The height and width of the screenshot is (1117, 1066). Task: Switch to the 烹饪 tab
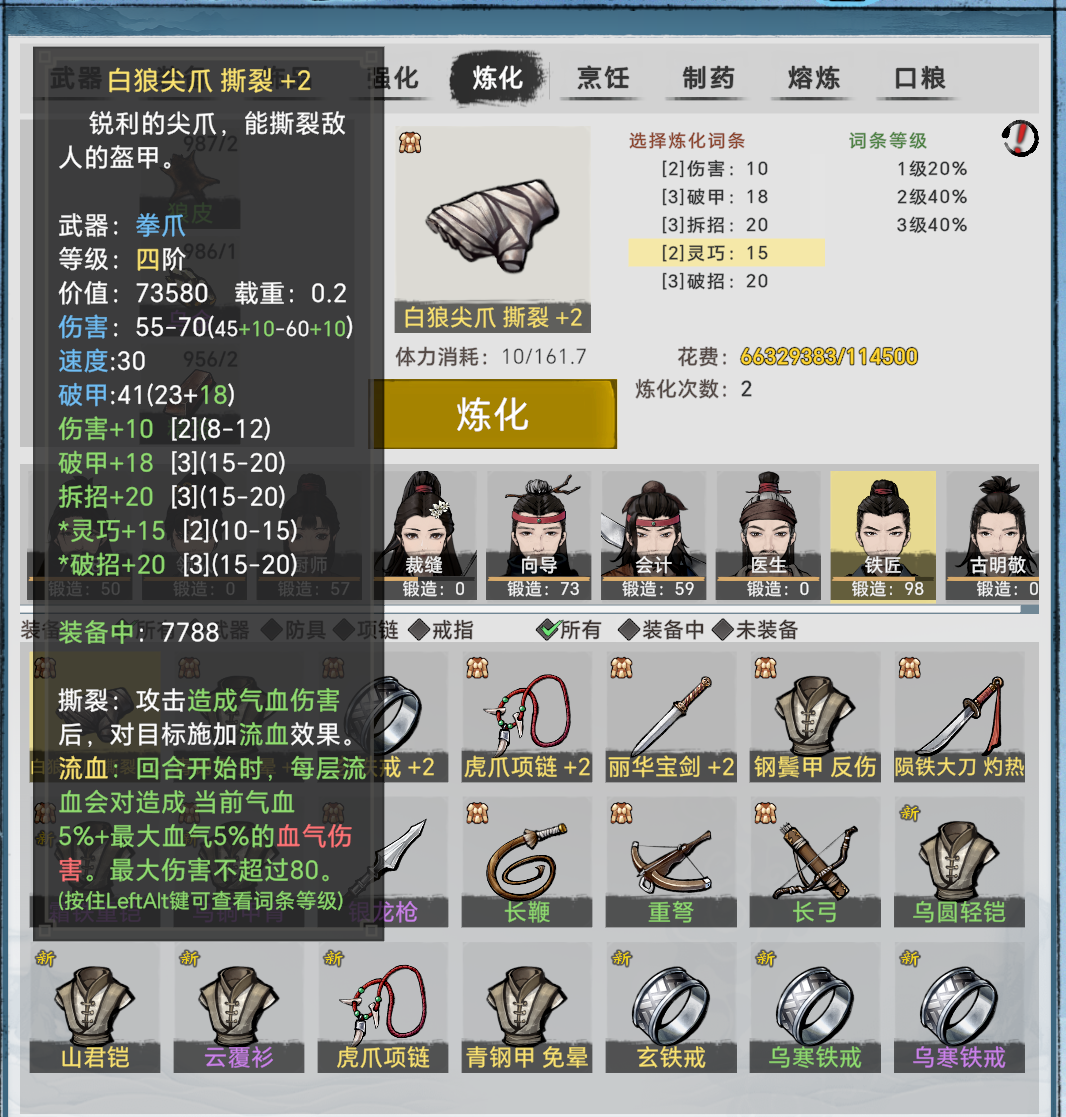(x=603, y=78)
